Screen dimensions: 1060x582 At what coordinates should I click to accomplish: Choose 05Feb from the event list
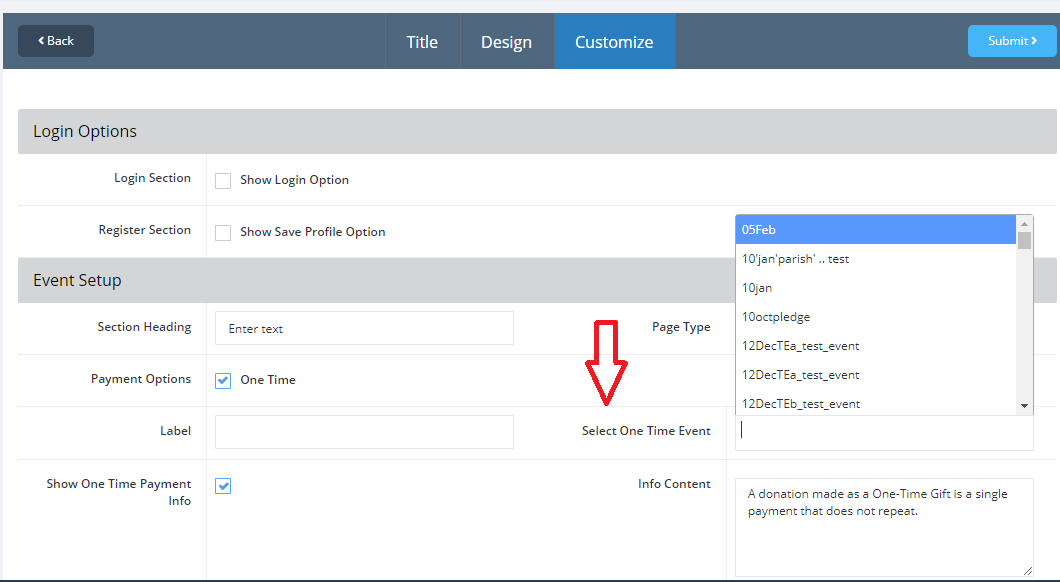[x=875, y=230]
